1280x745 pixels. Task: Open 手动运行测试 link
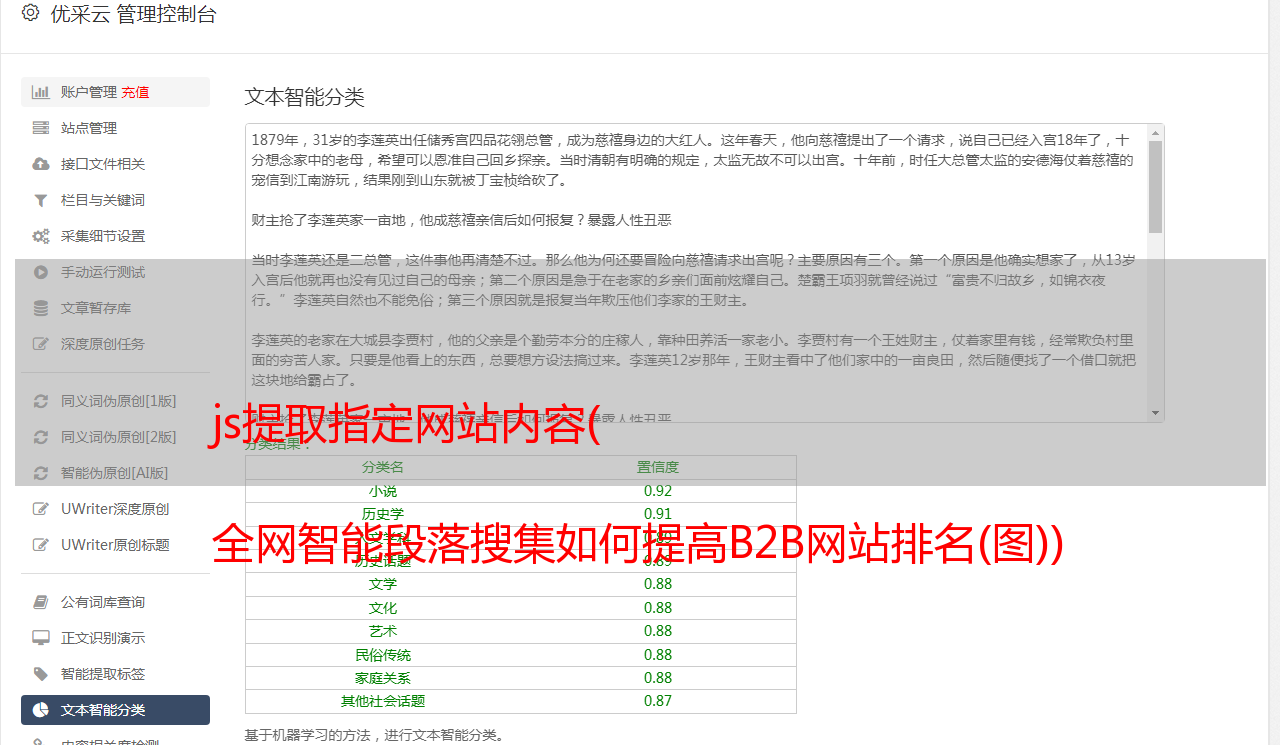[x=103, y=272]
